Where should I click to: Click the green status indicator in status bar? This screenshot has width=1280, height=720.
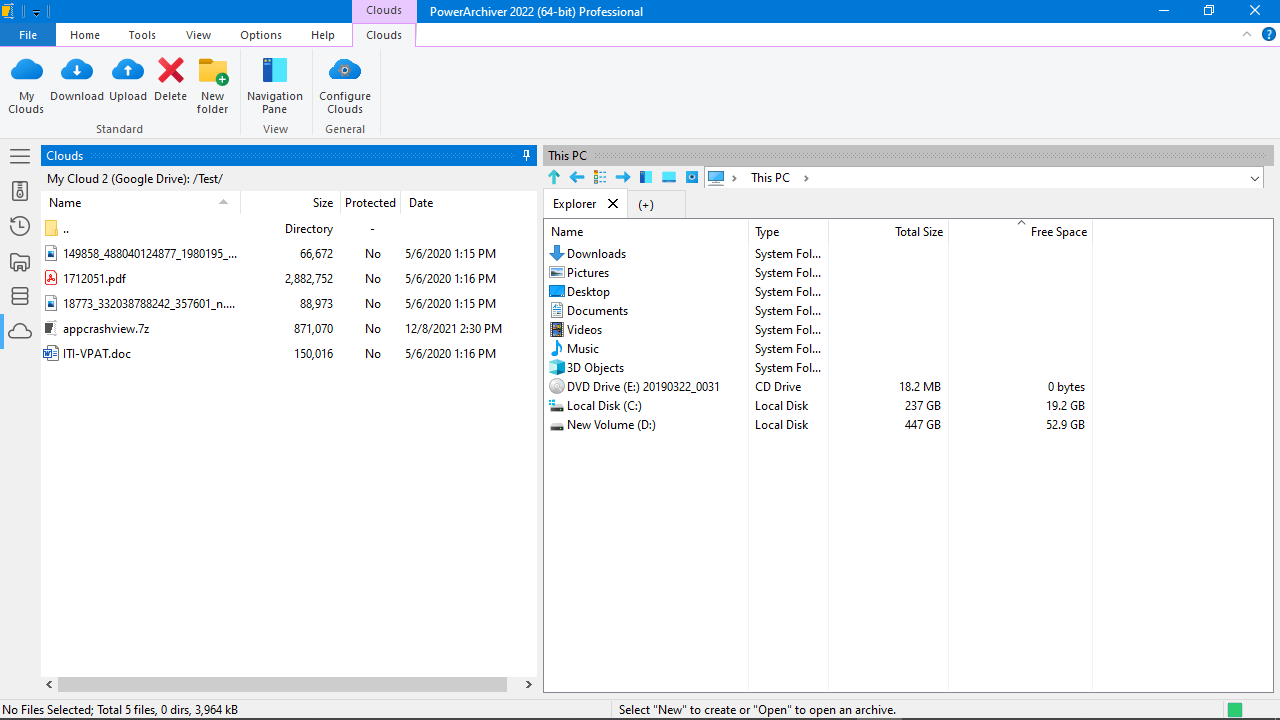[x=1235, y=710]
